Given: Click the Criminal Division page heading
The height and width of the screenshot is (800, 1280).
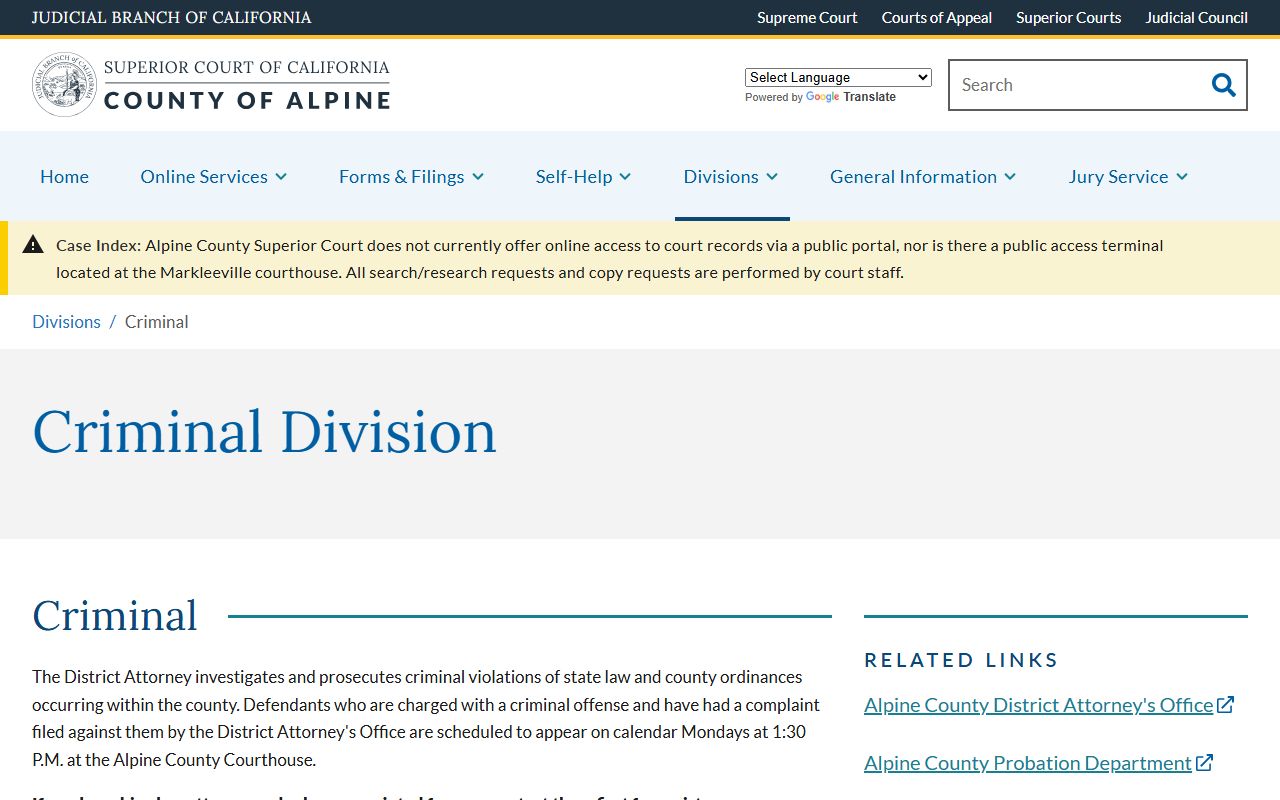Looking at the screenshot, I should 264,432.
